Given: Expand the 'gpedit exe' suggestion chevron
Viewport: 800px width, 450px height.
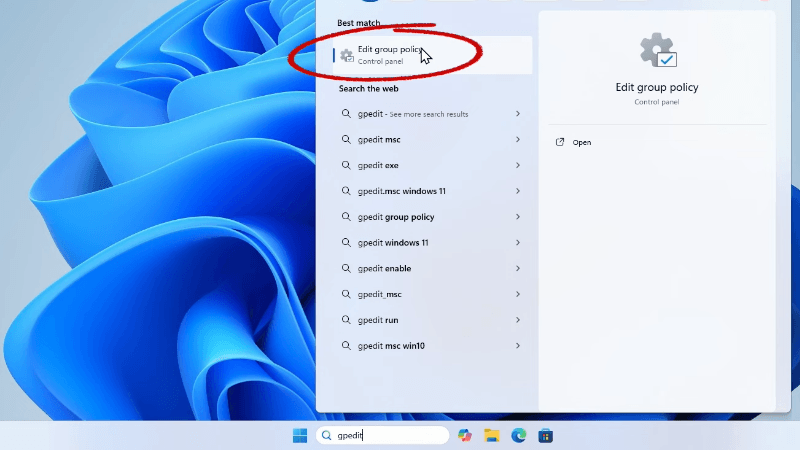Looking at the screenshot, I should (518, 165).
